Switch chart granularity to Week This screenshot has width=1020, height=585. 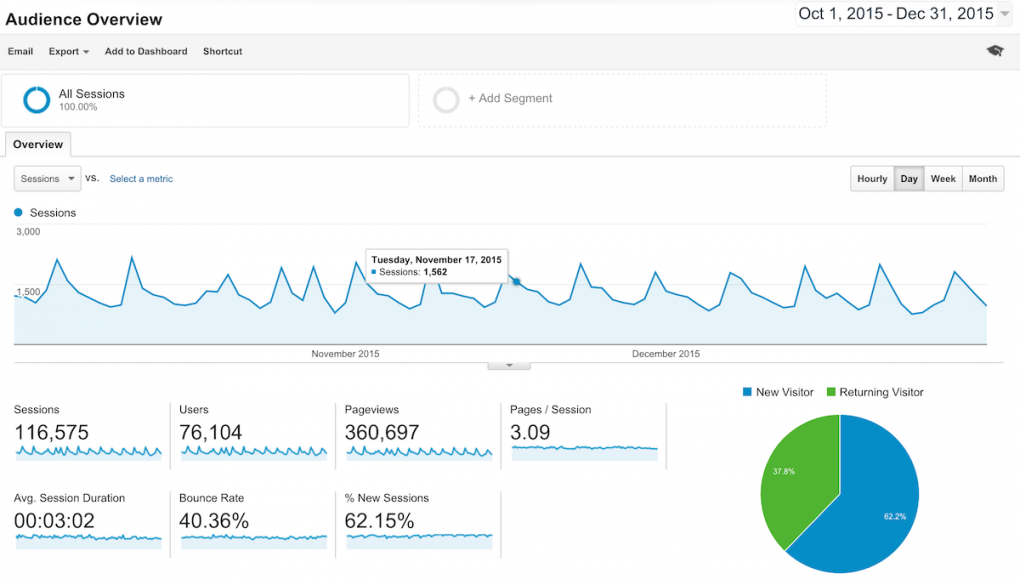[x=943, y=179]
